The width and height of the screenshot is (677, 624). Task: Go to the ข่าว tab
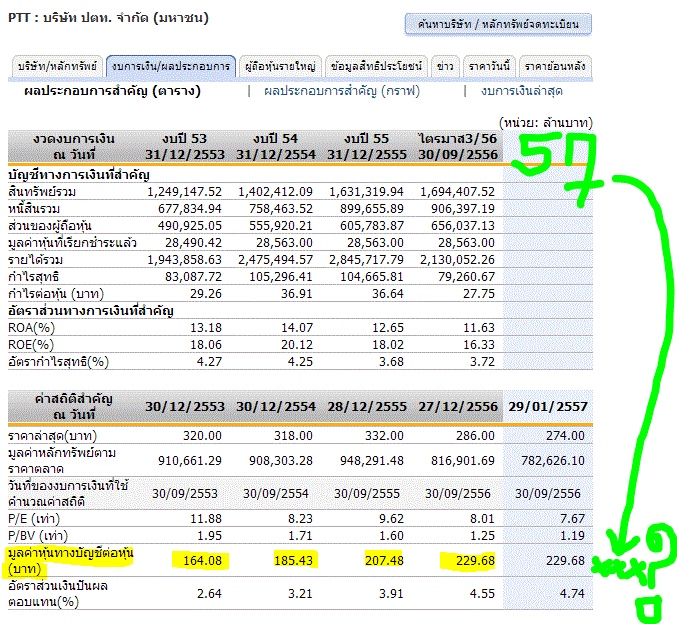445,67
